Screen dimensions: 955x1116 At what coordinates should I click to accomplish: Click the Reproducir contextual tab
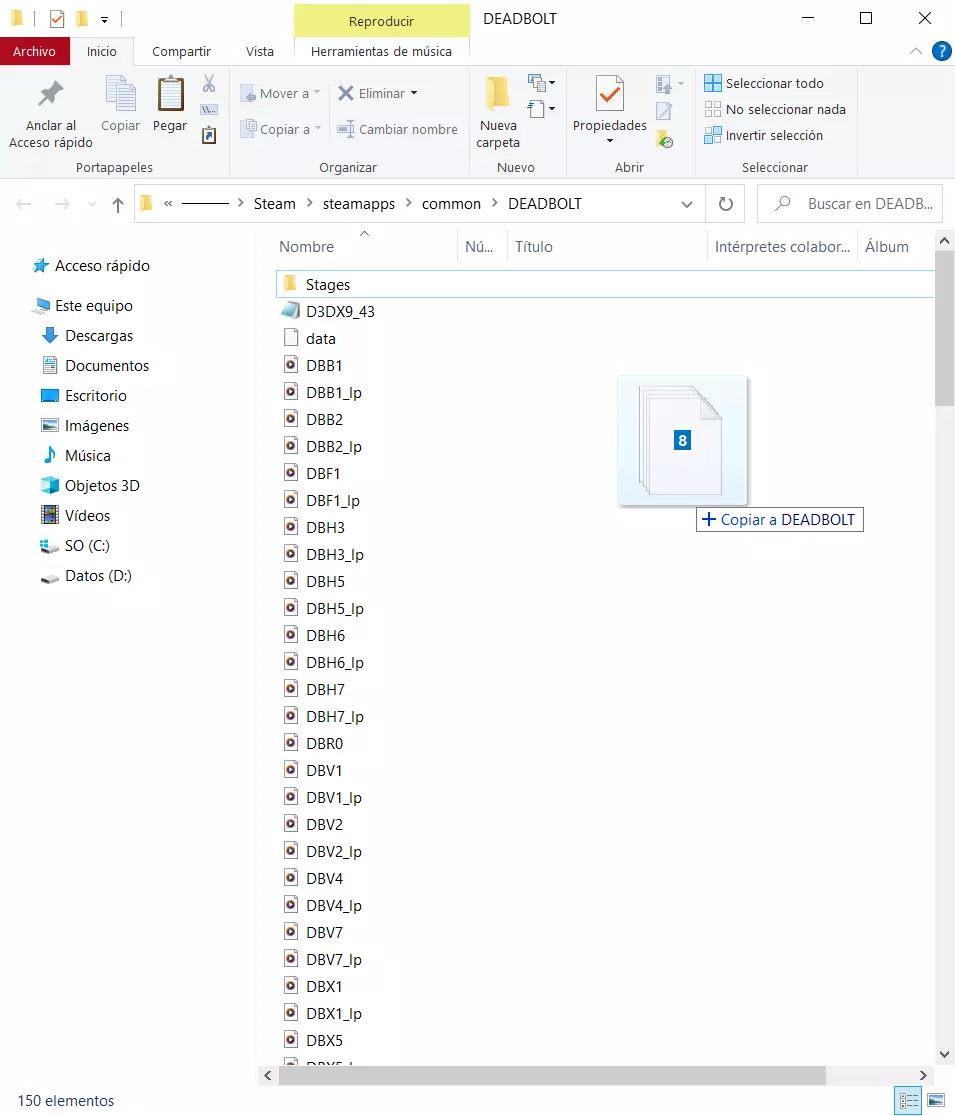pyautogui.click(x=381, y=21)
